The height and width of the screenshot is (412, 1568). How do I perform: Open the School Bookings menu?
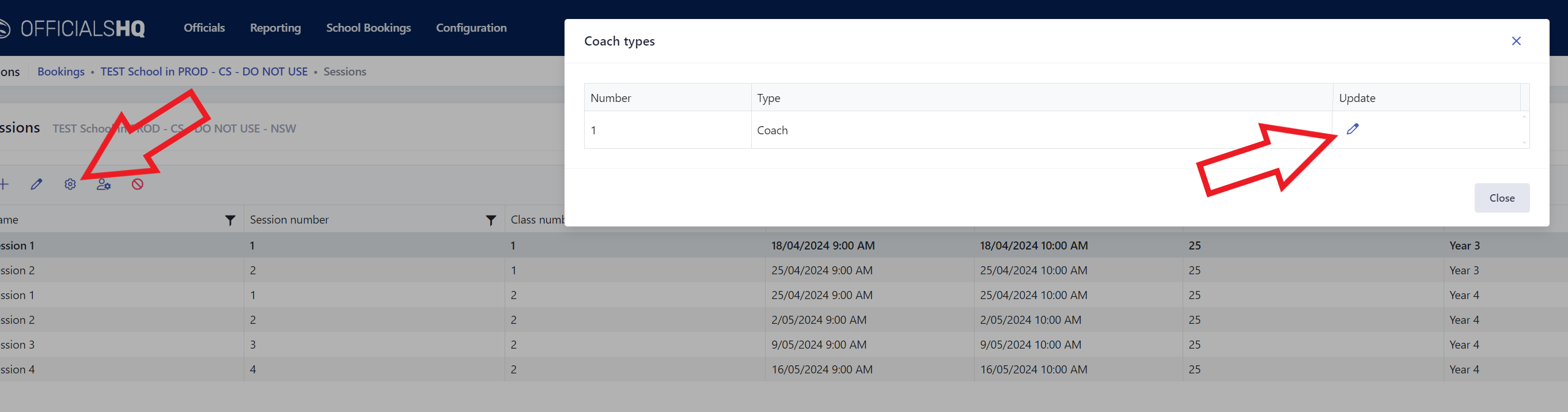(368, 28)
